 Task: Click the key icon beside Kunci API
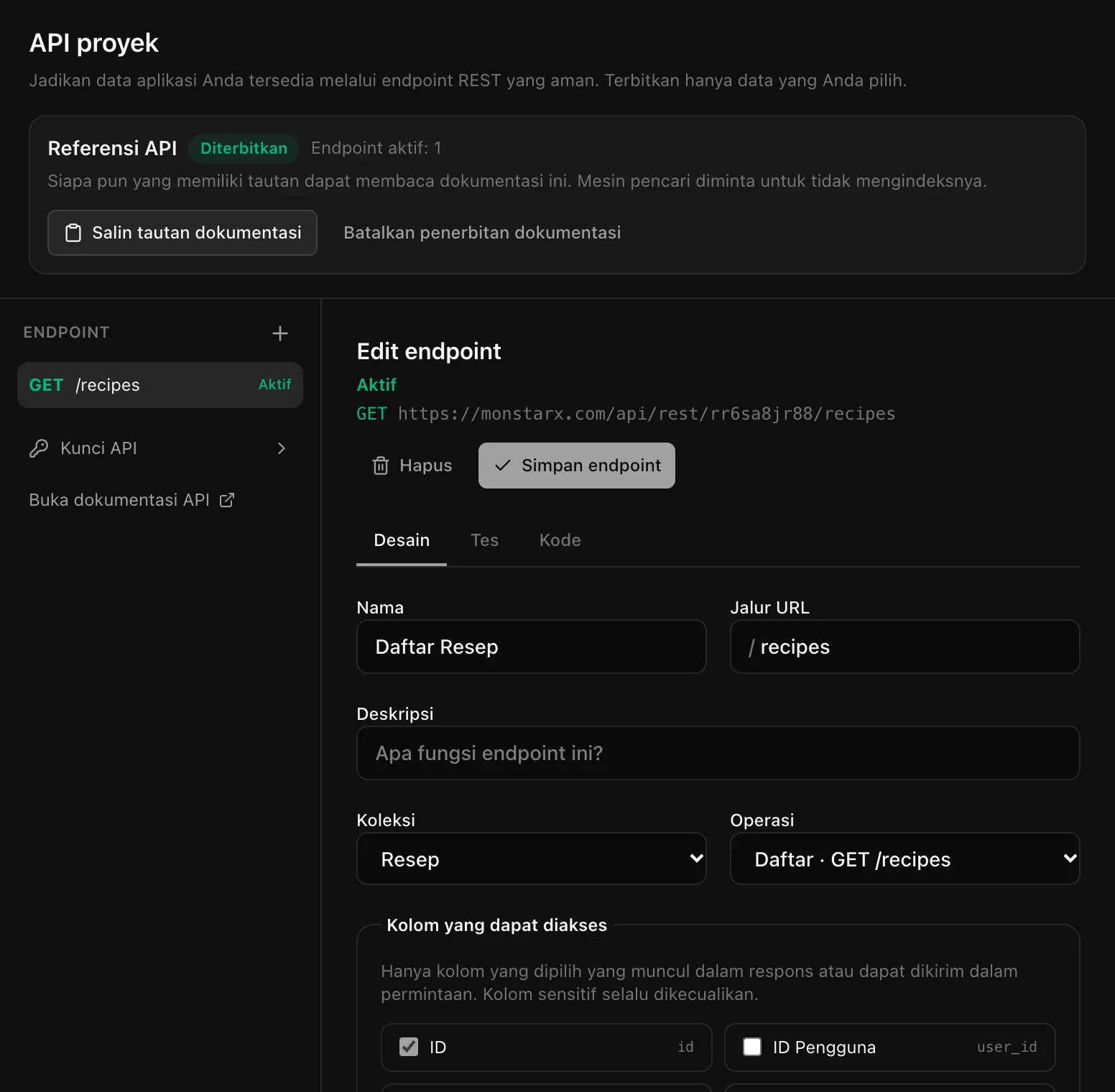39,448
